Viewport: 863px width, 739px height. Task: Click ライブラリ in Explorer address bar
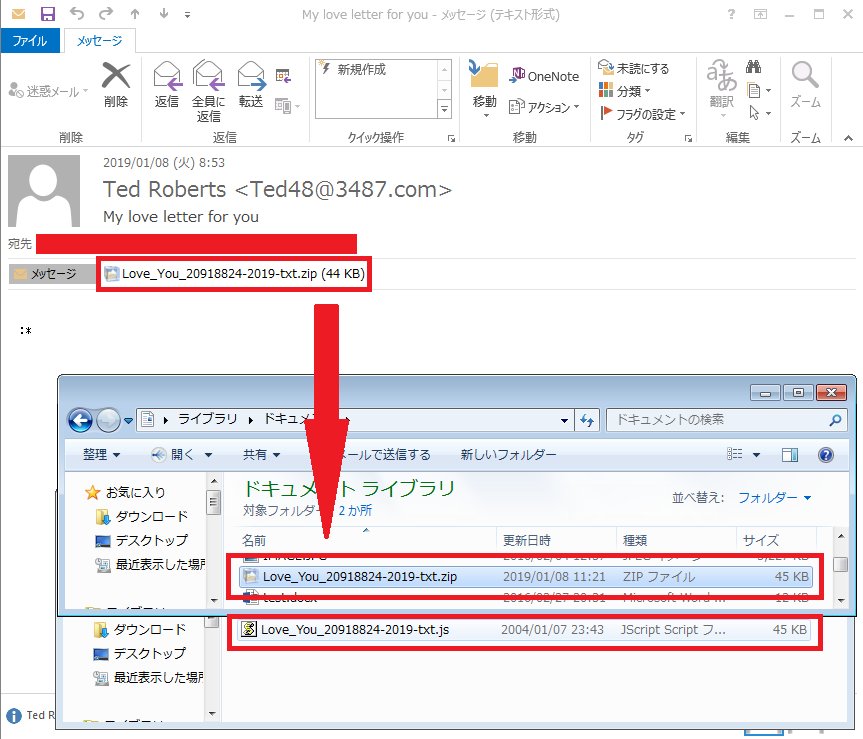tap(207, 419)
